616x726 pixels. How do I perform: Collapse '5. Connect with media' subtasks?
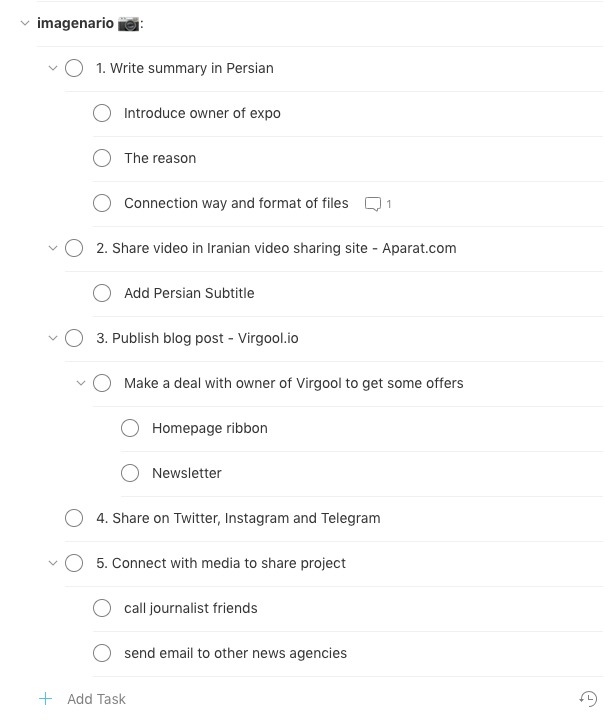click(53, 563)
